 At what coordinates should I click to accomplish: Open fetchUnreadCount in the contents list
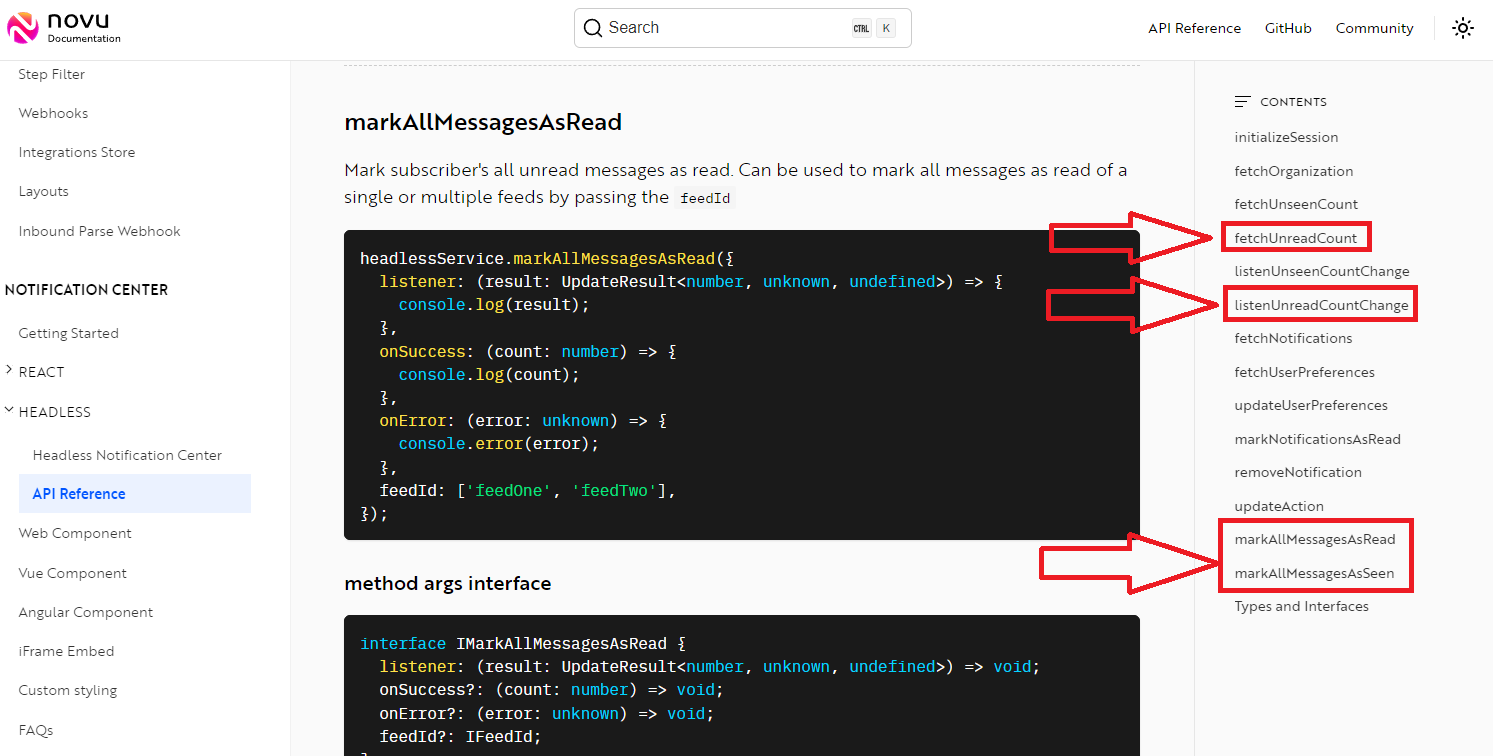click(x=1296, y=237)
